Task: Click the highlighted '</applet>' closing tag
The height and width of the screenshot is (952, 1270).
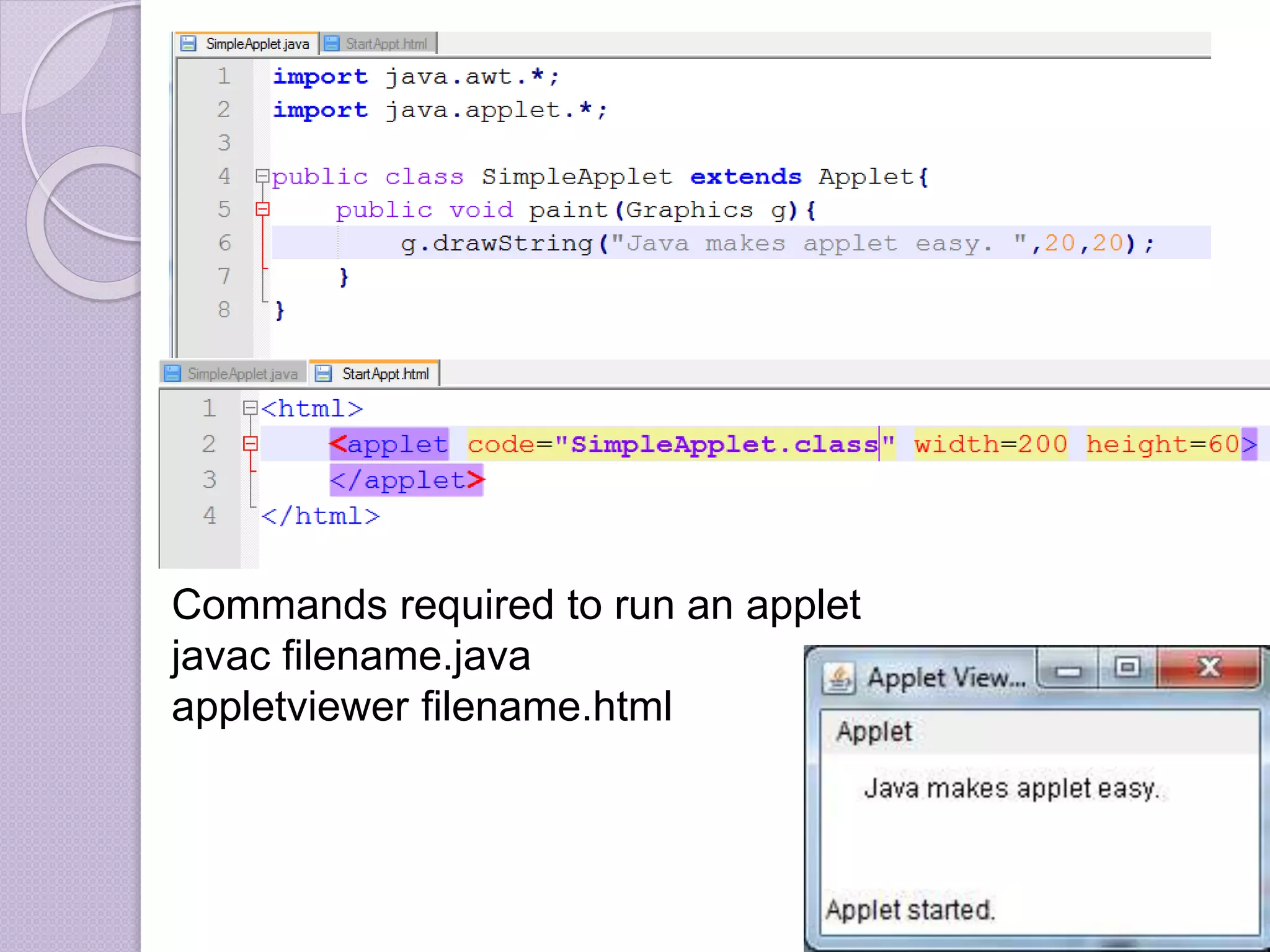Action: (x=406, y=480)
